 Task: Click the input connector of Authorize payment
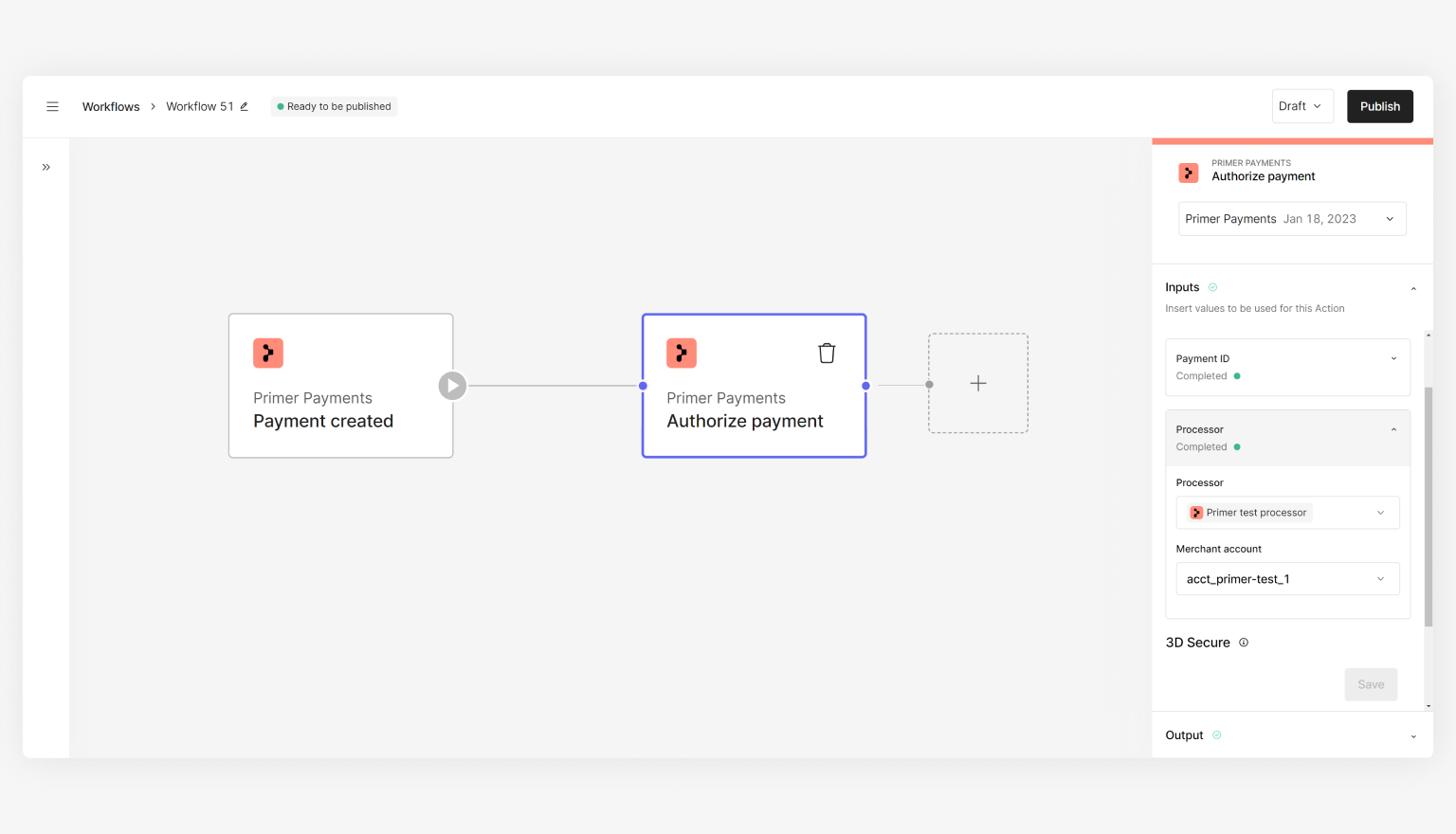(x=643, y=386)
